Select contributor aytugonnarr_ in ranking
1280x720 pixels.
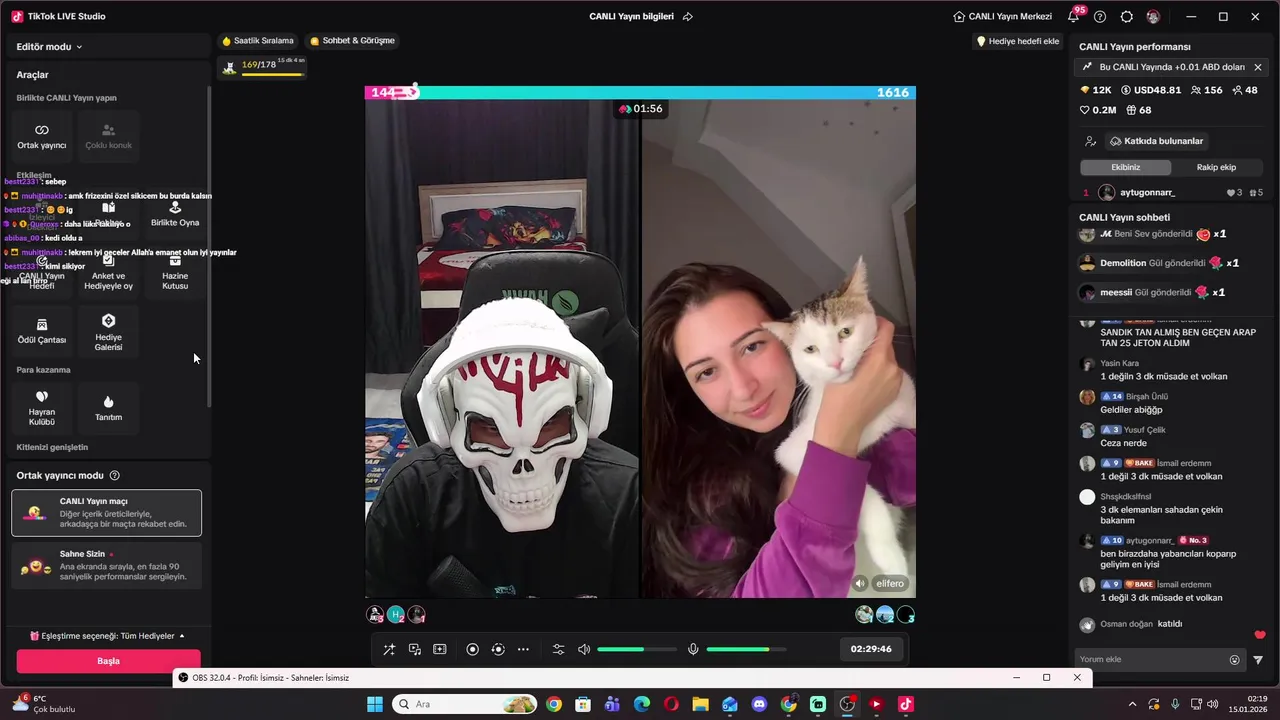(1171, 193)
